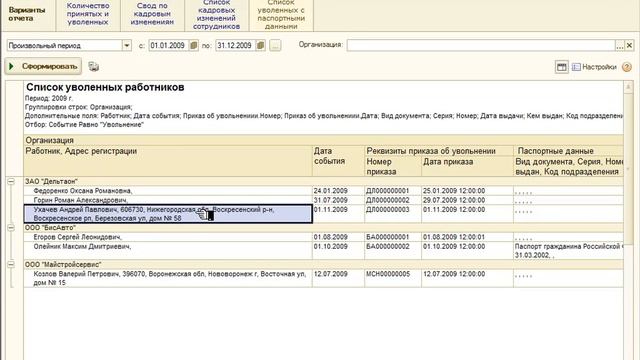Select row Козлов Валерий Петрович
640x360 pixels.
[168, 278]
